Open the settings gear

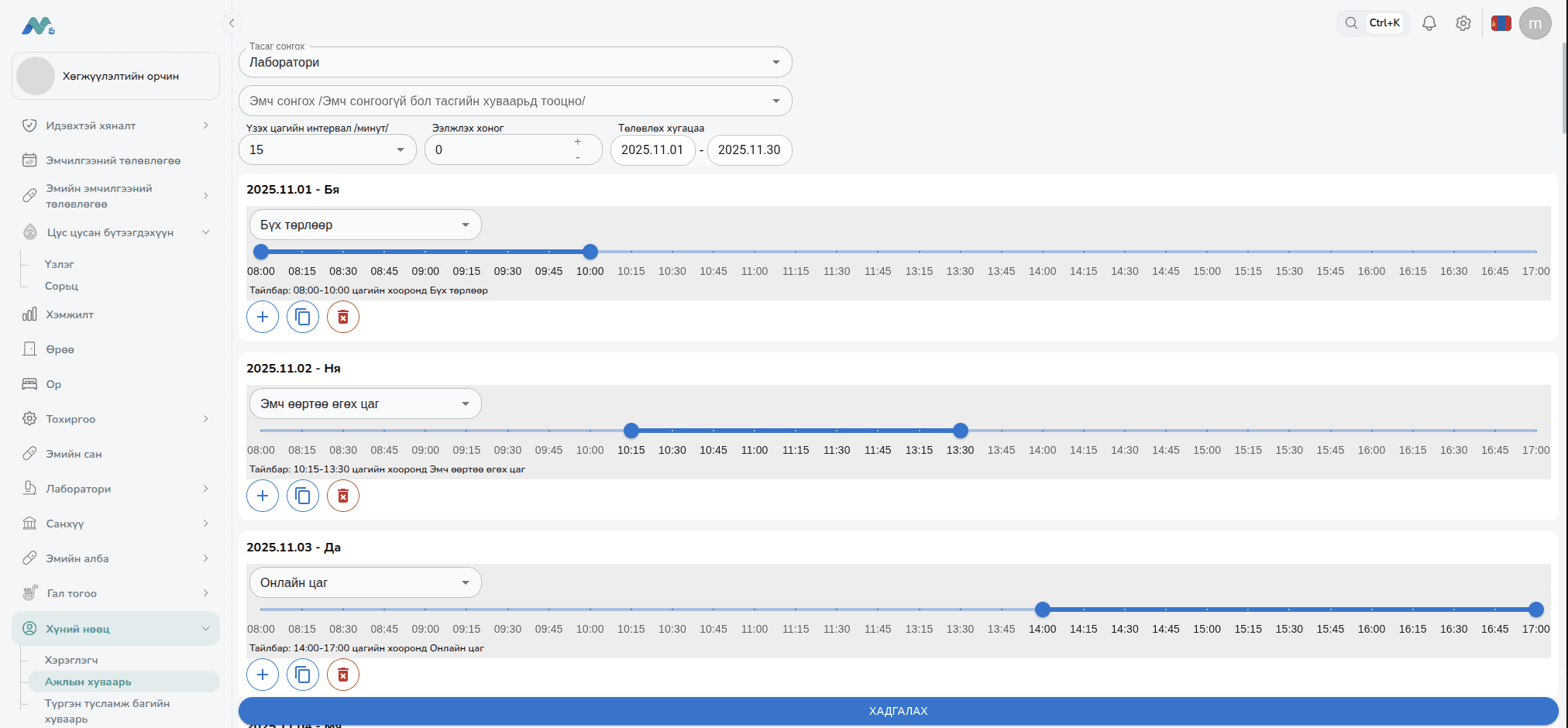1463,23
